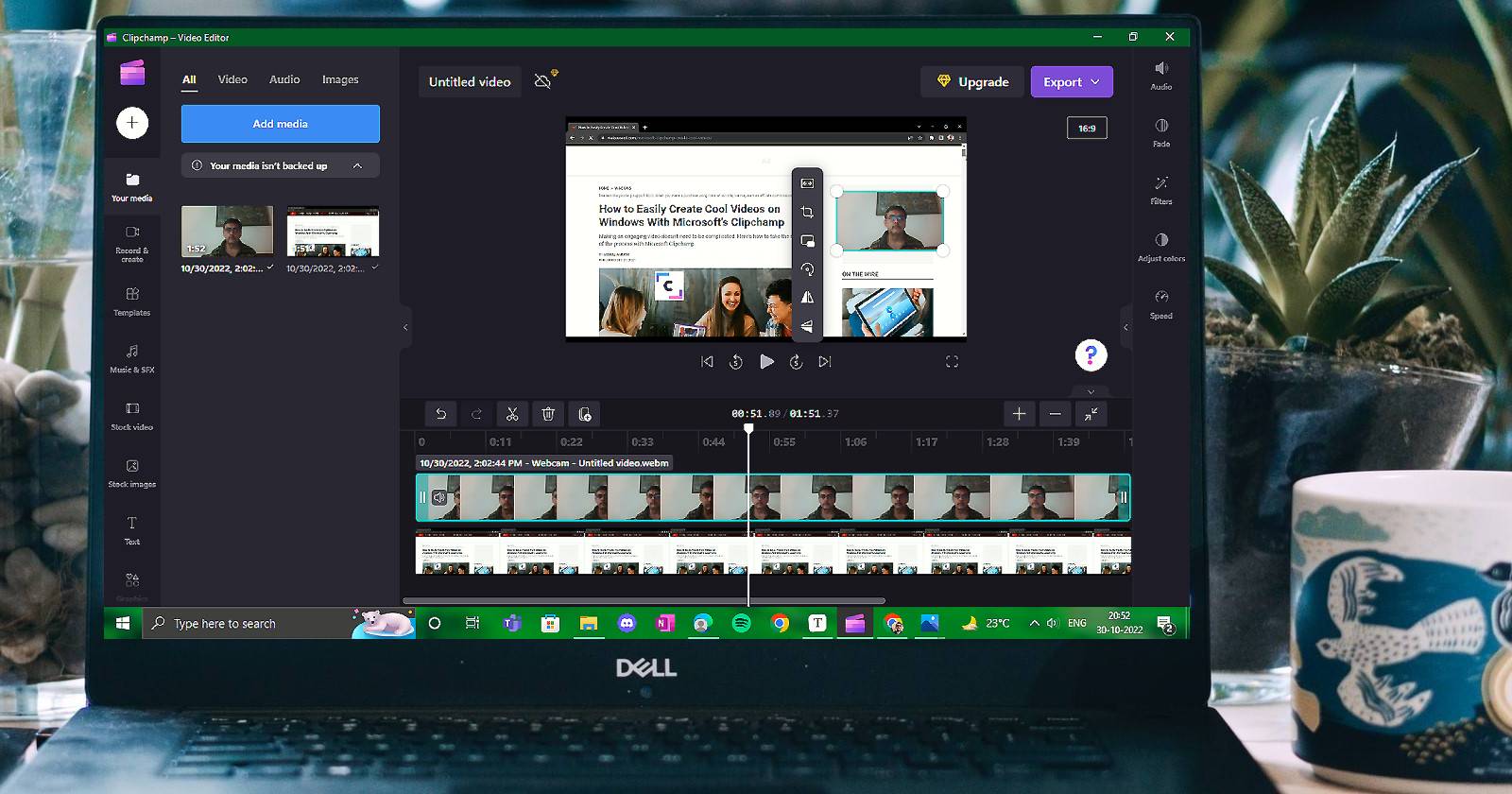Click the scissors split clip icon

(512, 414)
